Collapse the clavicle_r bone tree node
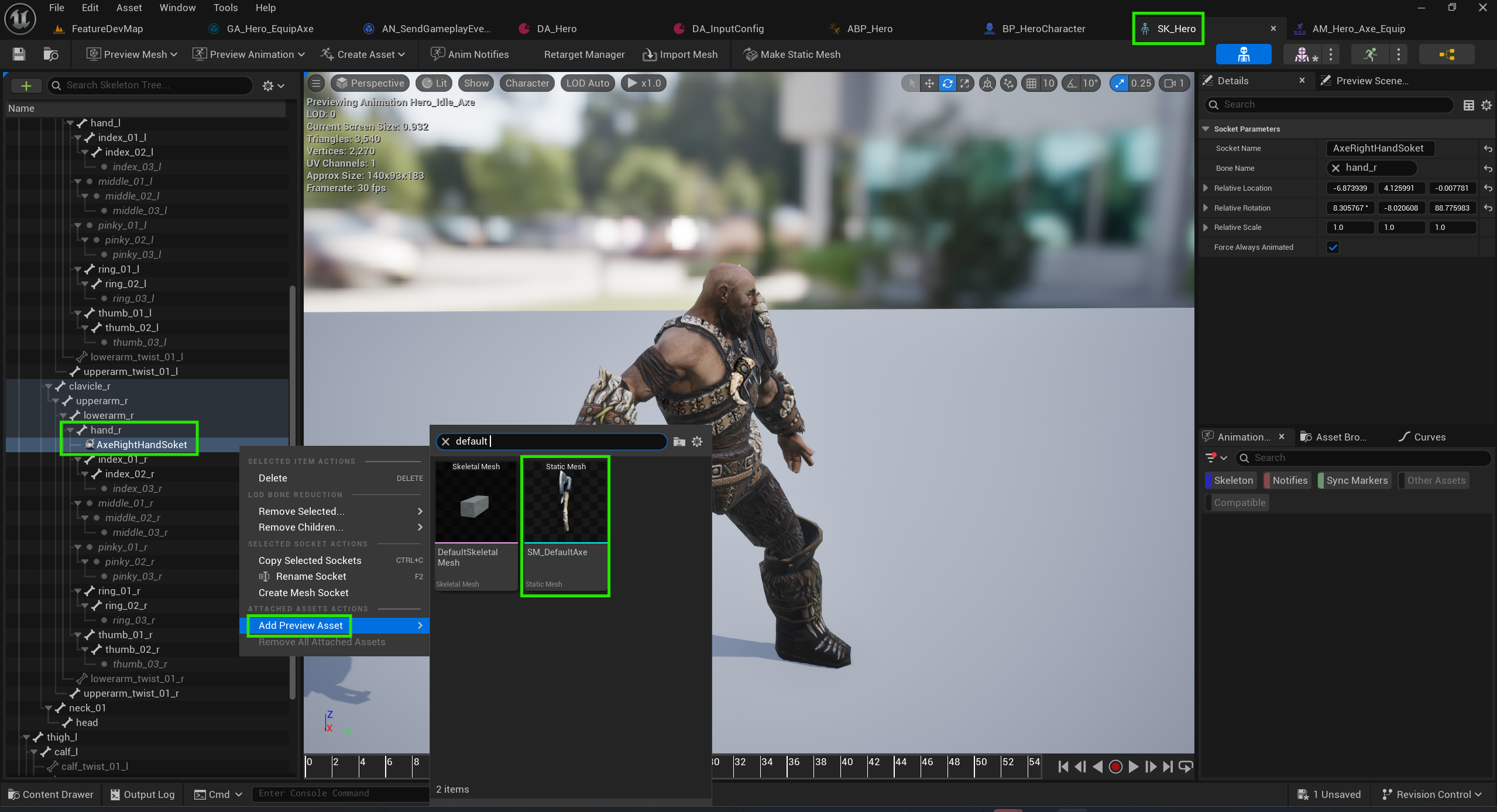Viewport: 1497px width, 812px height. pyautogui.click(x=49, y=387)
